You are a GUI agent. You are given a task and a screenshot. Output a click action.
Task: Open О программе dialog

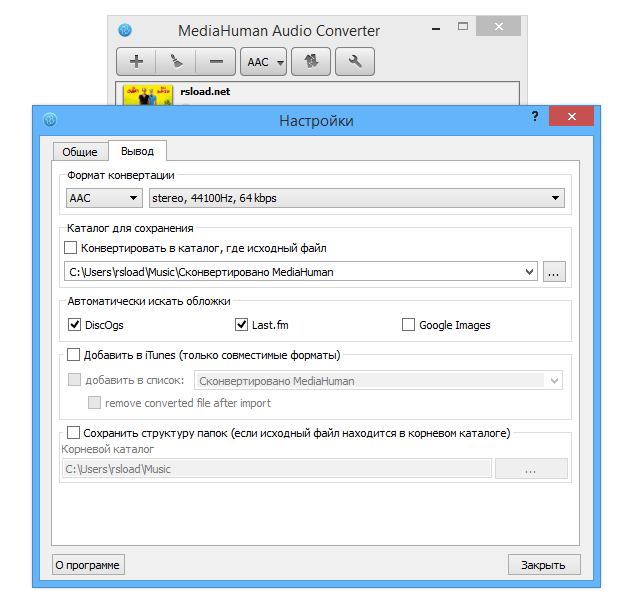click(x=88, y=565)
